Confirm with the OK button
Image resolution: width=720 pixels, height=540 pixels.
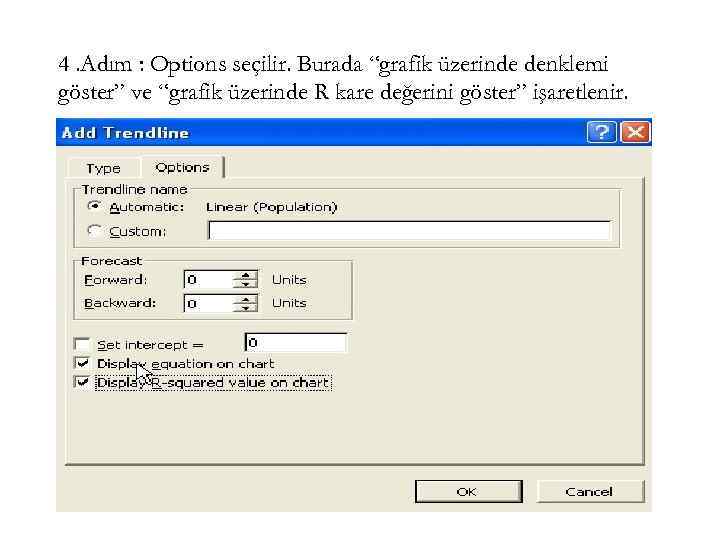[468, 491]
